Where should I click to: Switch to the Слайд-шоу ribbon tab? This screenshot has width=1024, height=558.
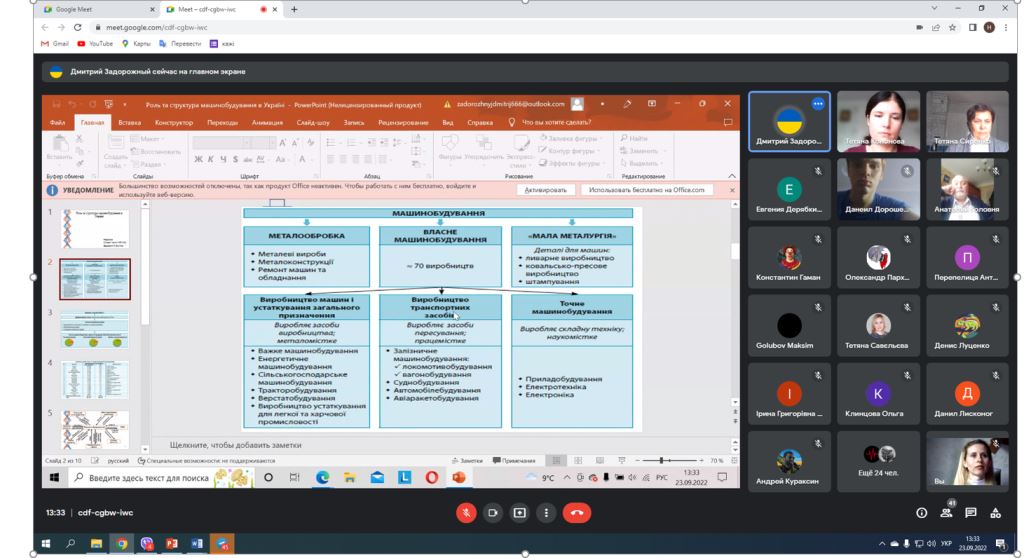[313, 122]
